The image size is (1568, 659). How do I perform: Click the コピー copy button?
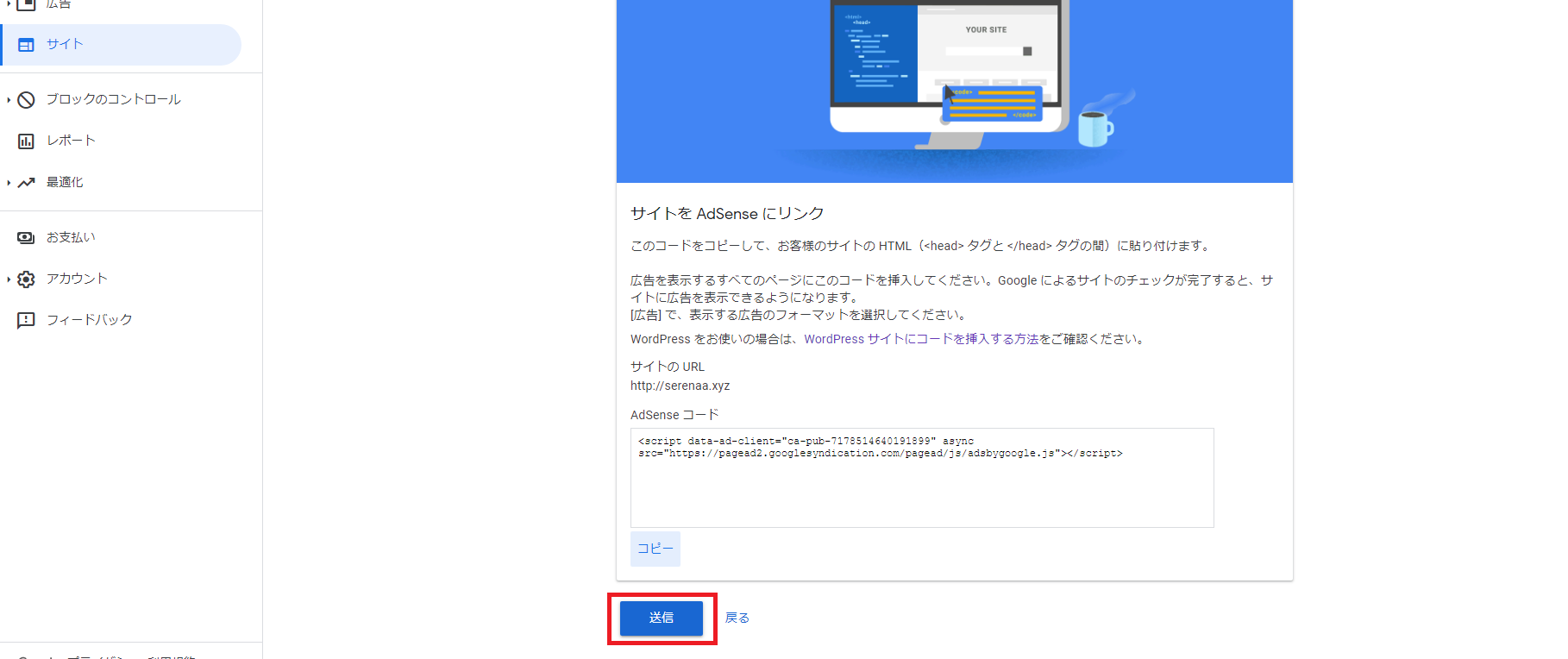(655, 549)
